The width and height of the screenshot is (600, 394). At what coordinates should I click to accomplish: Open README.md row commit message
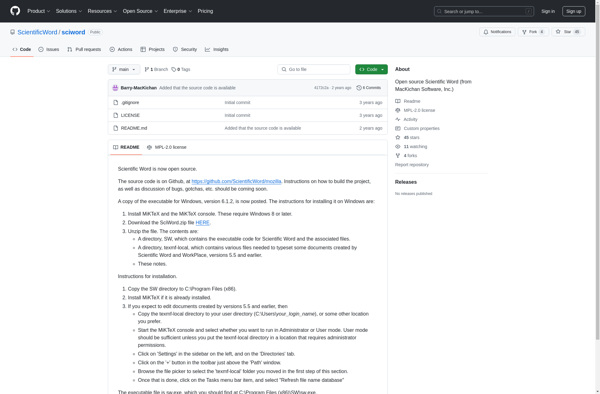[262, 128]
